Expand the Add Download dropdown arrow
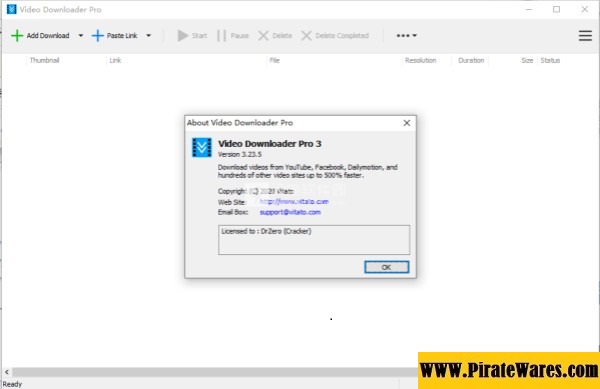 81,36
